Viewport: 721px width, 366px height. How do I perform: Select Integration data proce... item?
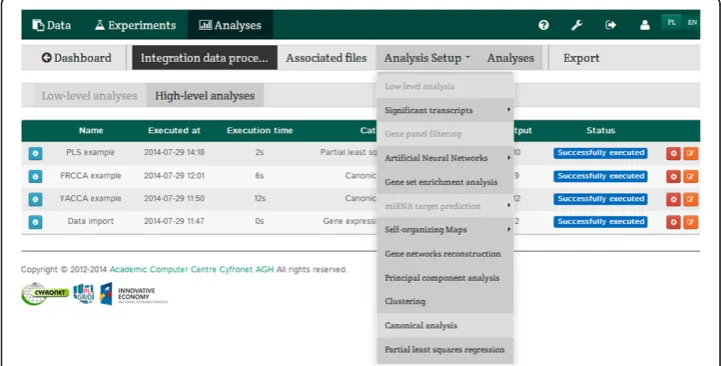pos(205,58)
